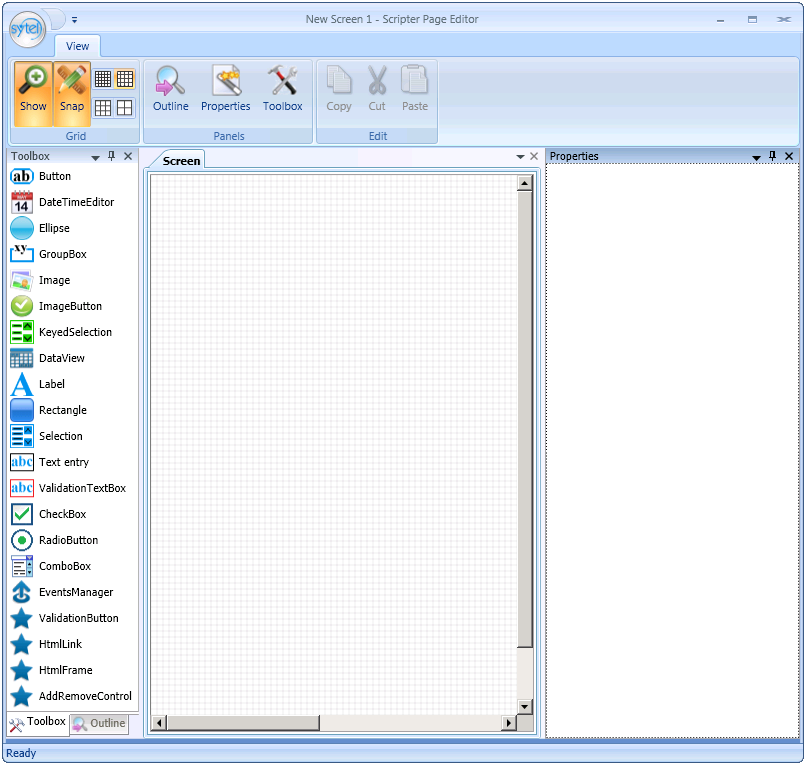Viewport: 806px width, 765px height.
Task: Select the coarsest four-cell grid icon
Action: tap(125, 108)
